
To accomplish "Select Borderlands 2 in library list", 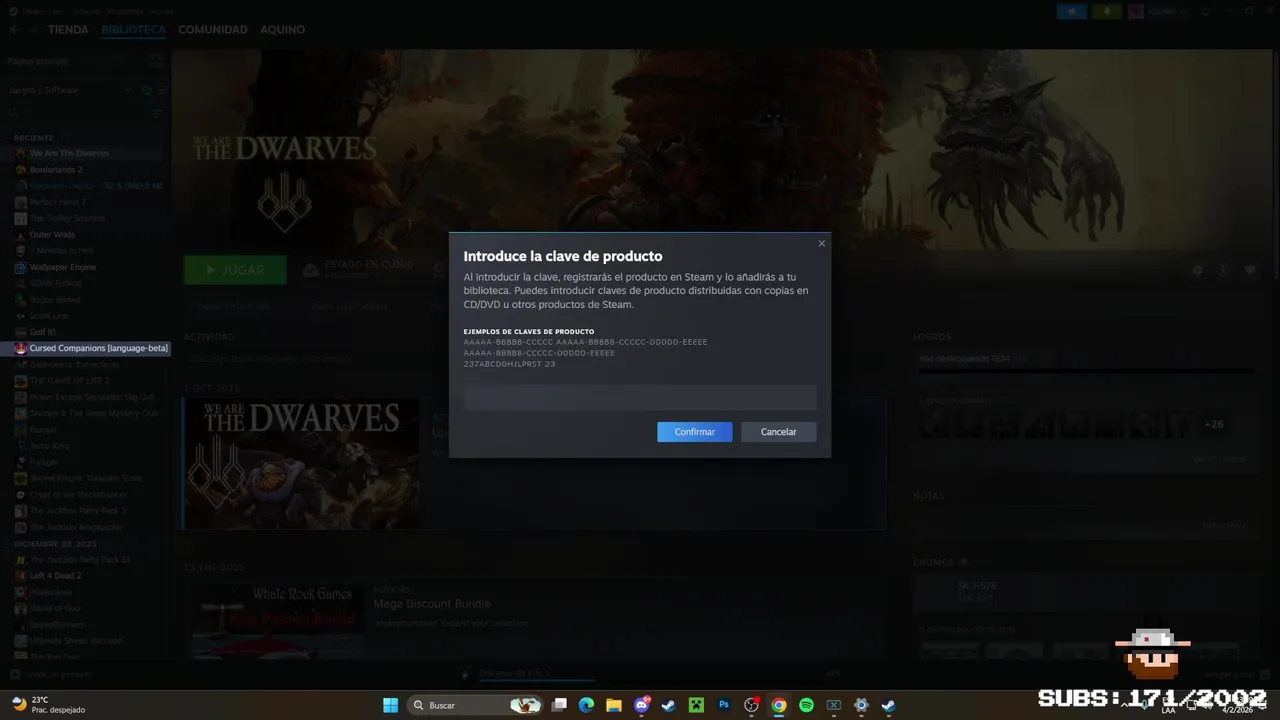I will tap(56, 170).
